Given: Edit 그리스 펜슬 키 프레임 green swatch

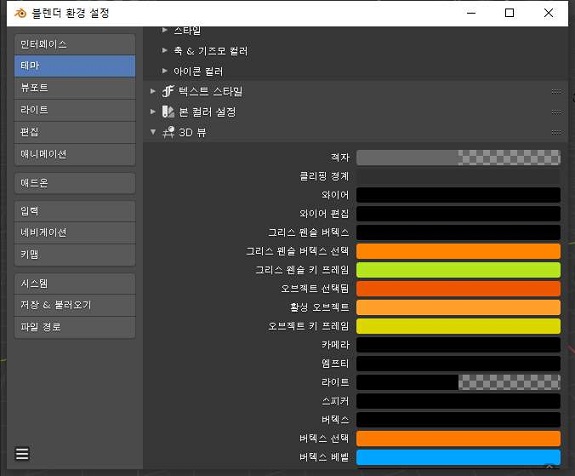Looking at the screenshot, I should click(x=458, y=270).
